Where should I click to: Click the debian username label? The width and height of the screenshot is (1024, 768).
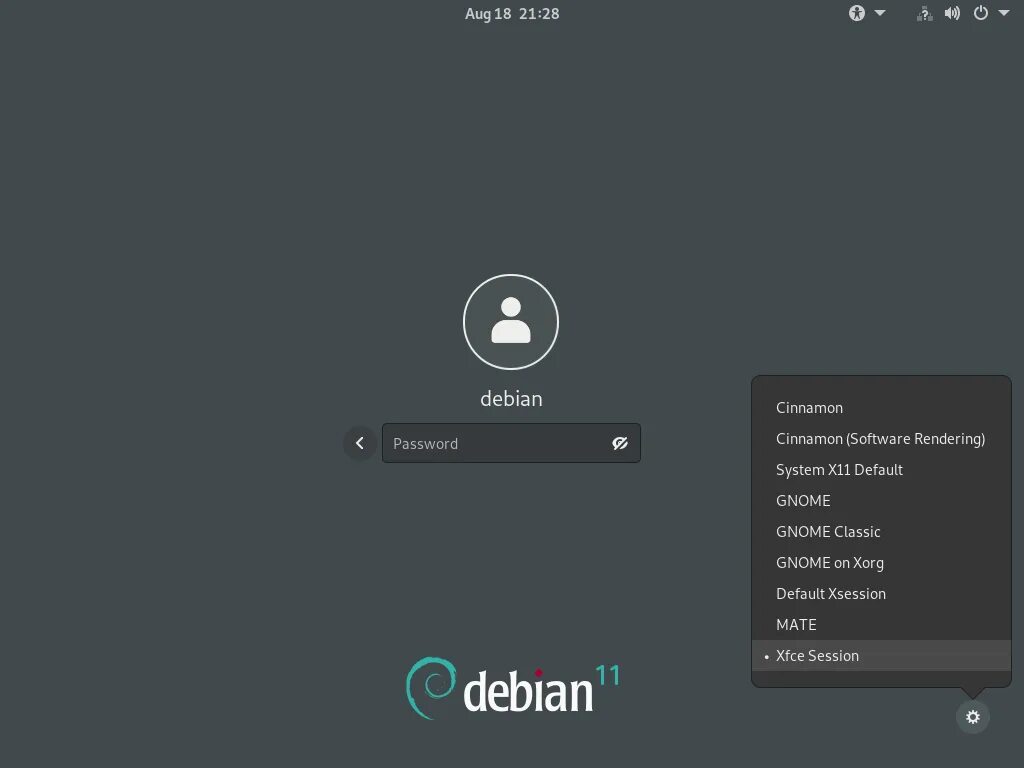pyautogui.click(x=511, y=399)
